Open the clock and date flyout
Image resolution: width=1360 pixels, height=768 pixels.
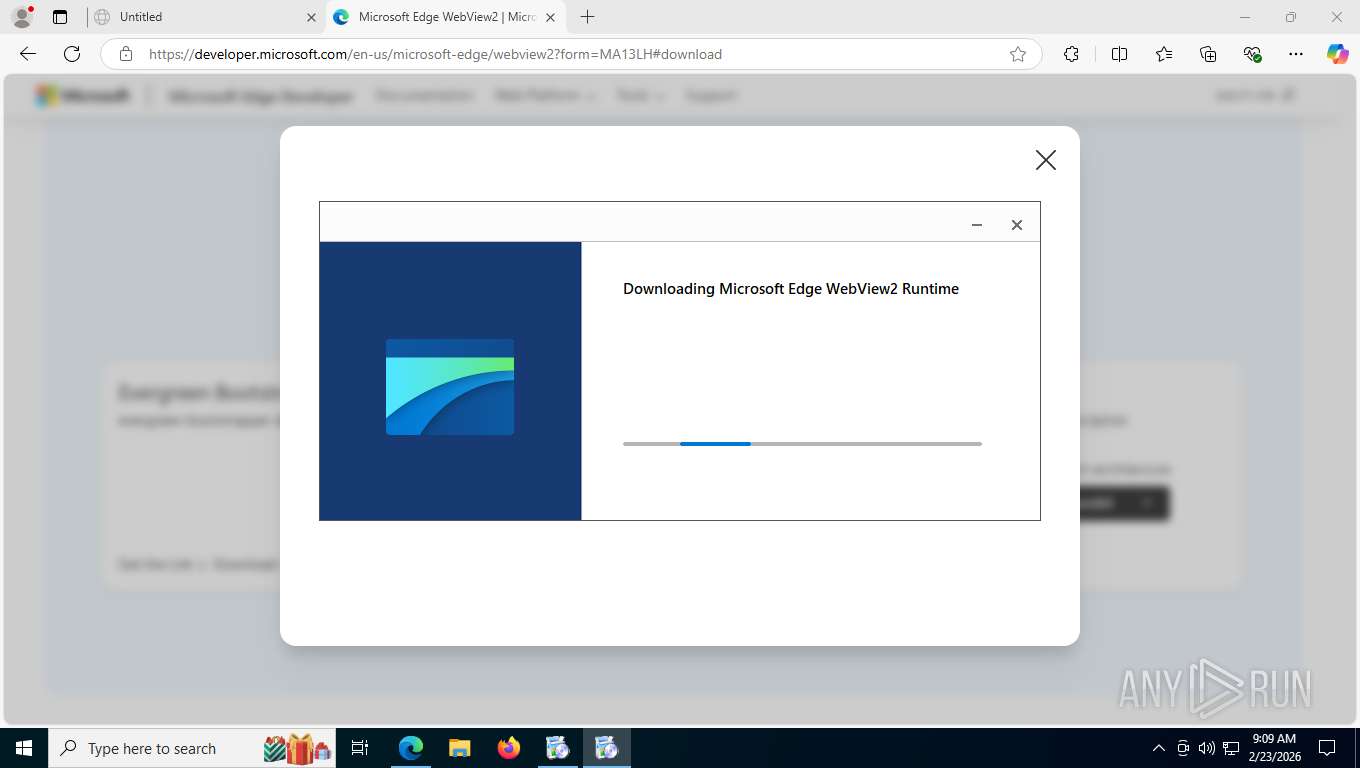pyautogui.click(x=1273, y=748)
